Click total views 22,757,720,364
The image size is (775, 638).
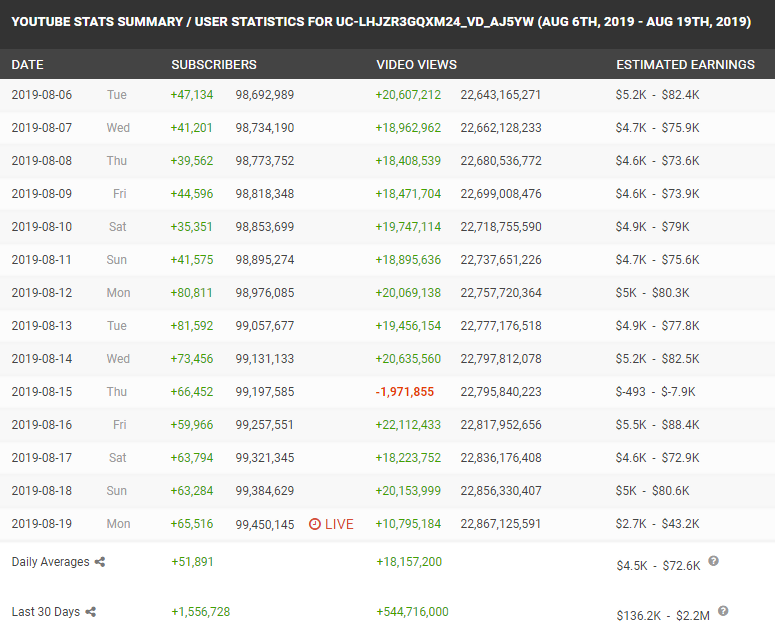pos(501,293)
